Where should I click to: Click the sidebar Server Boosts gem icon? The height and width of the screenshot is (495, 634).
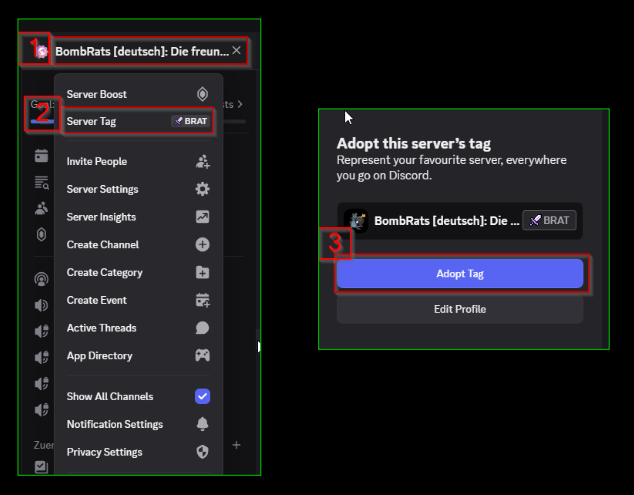tap(41, 235)
